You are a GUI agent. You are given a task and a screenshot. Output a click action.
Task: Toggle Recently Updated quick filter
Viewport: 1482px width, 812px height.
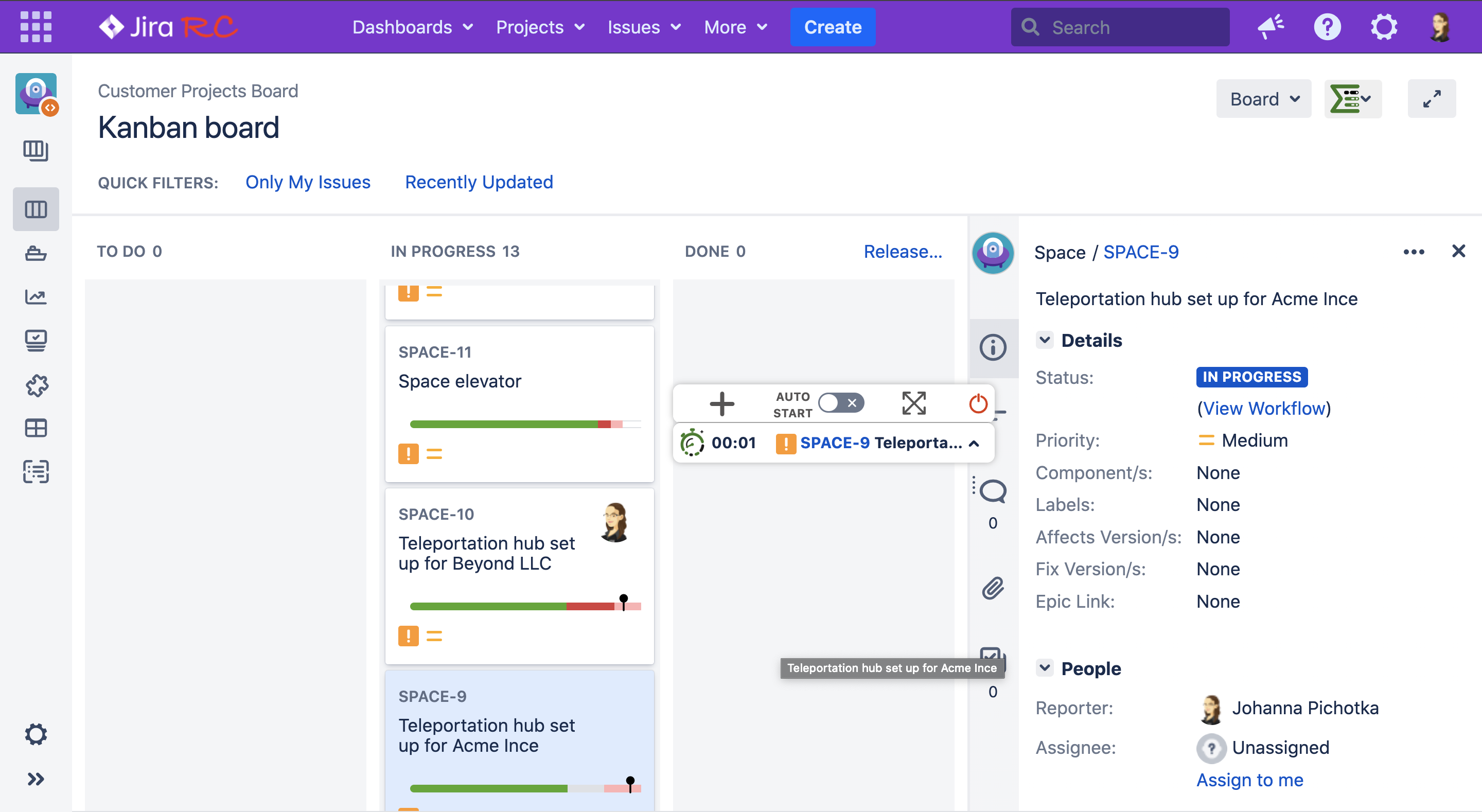(479, 182)
